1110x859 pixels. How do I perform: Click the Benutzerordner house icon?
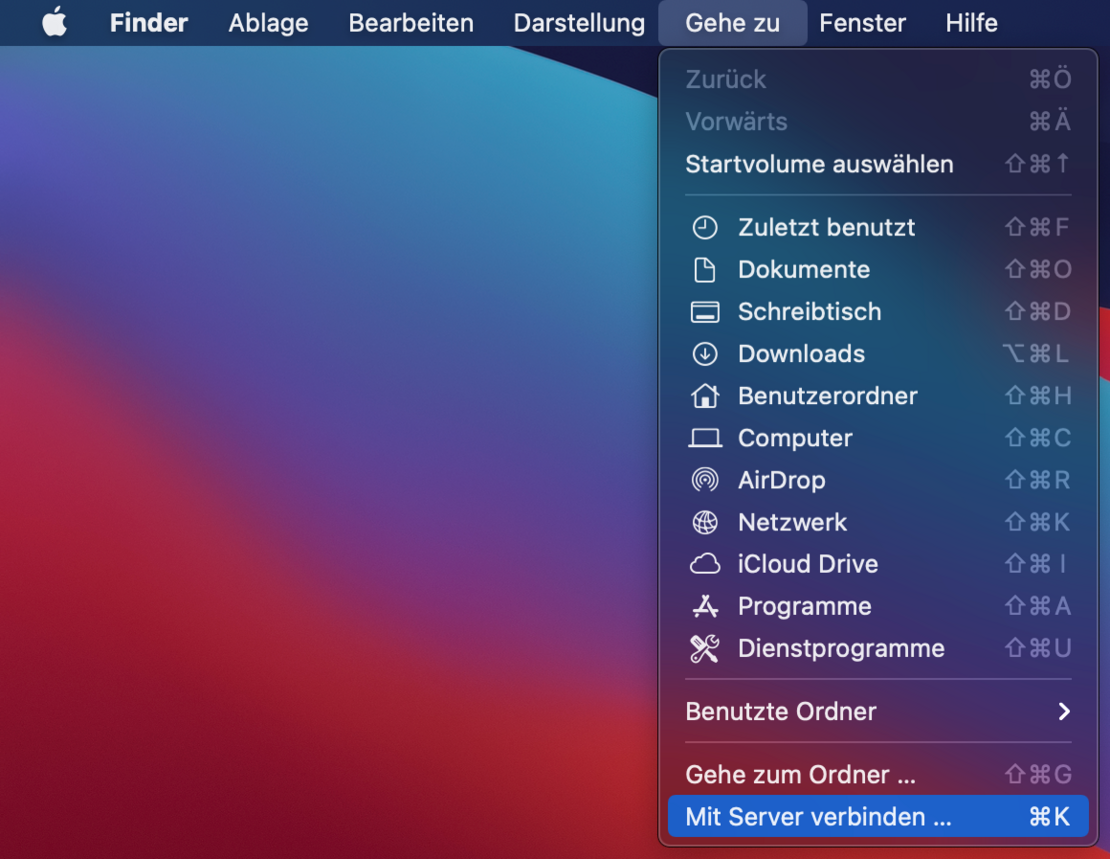point(705,396)
